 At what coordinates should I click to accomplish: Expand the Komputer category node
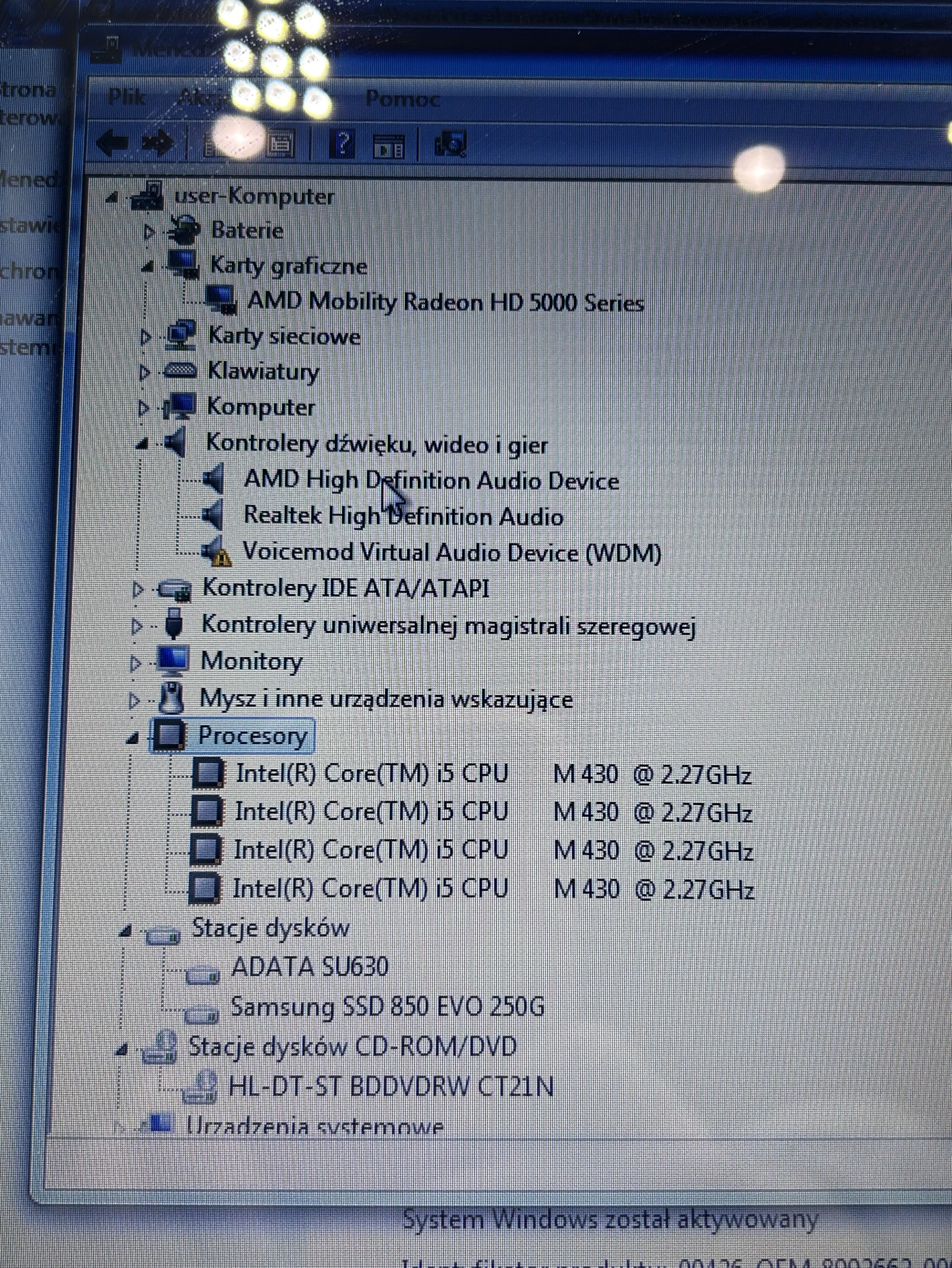tap(143, 408)
